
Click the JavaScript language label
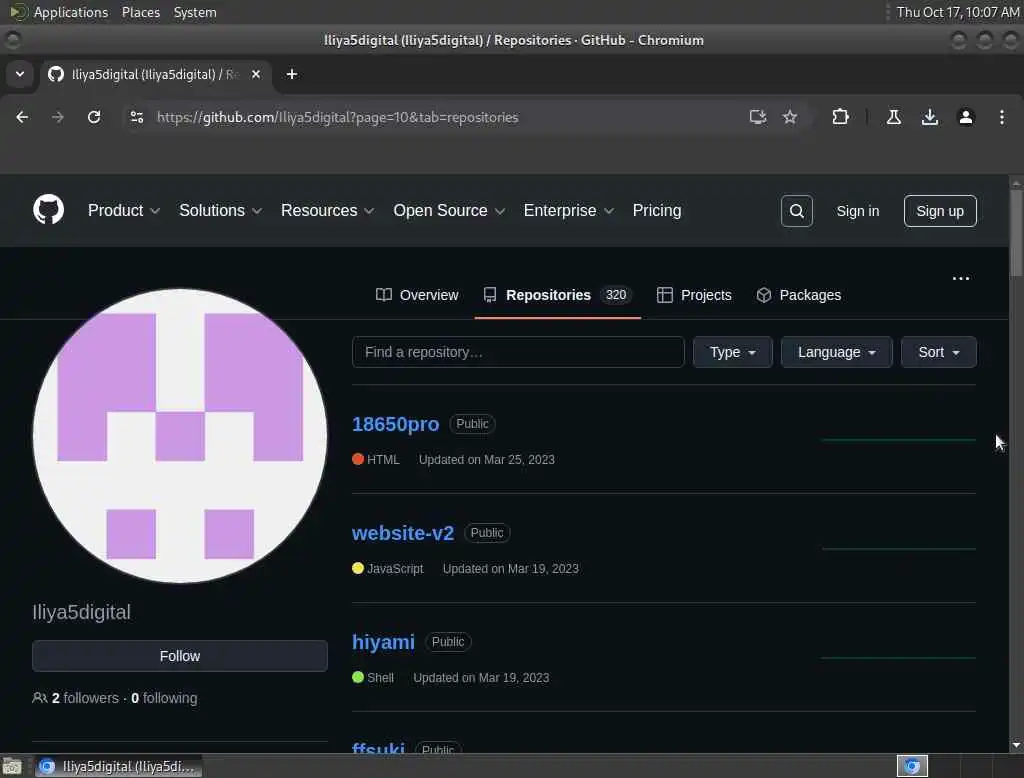pyautogui.click(x=394, y=569)
